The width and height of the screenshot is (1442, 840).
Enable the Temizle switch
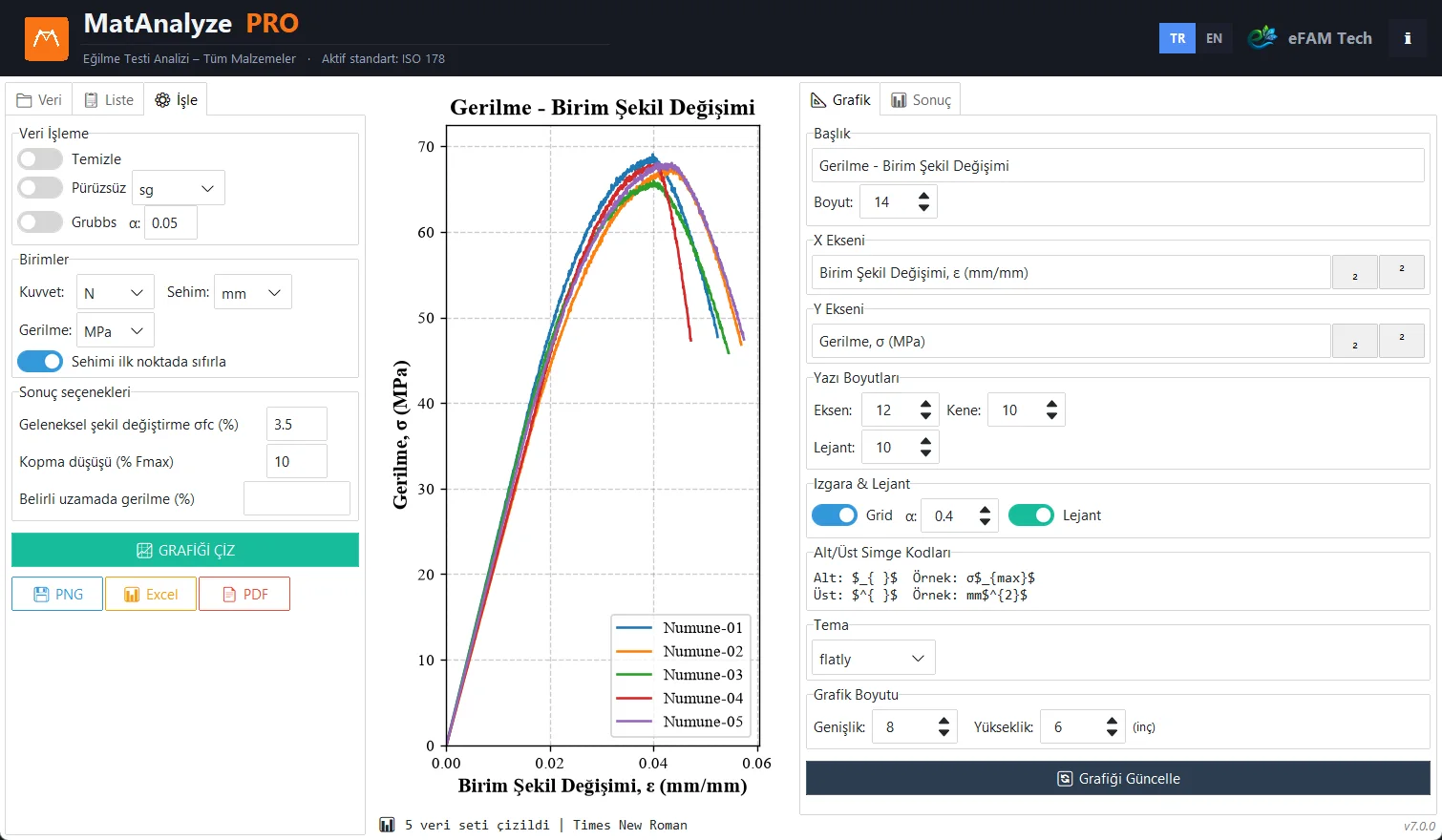coord(40,158)
